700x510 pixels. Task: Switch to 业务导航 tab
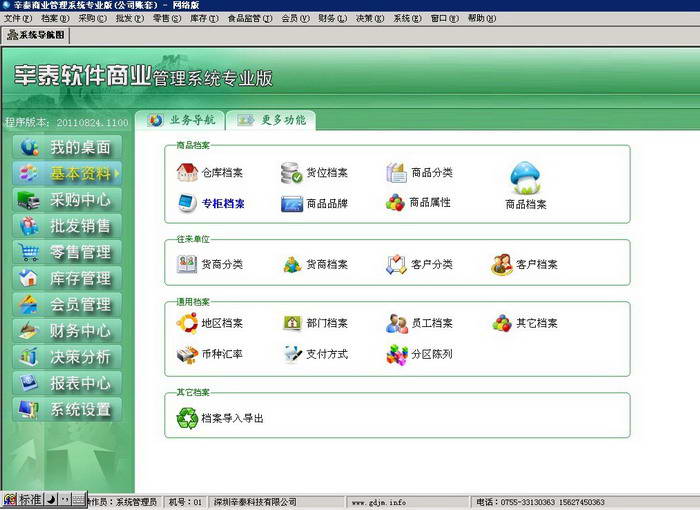tap(181, 120)
